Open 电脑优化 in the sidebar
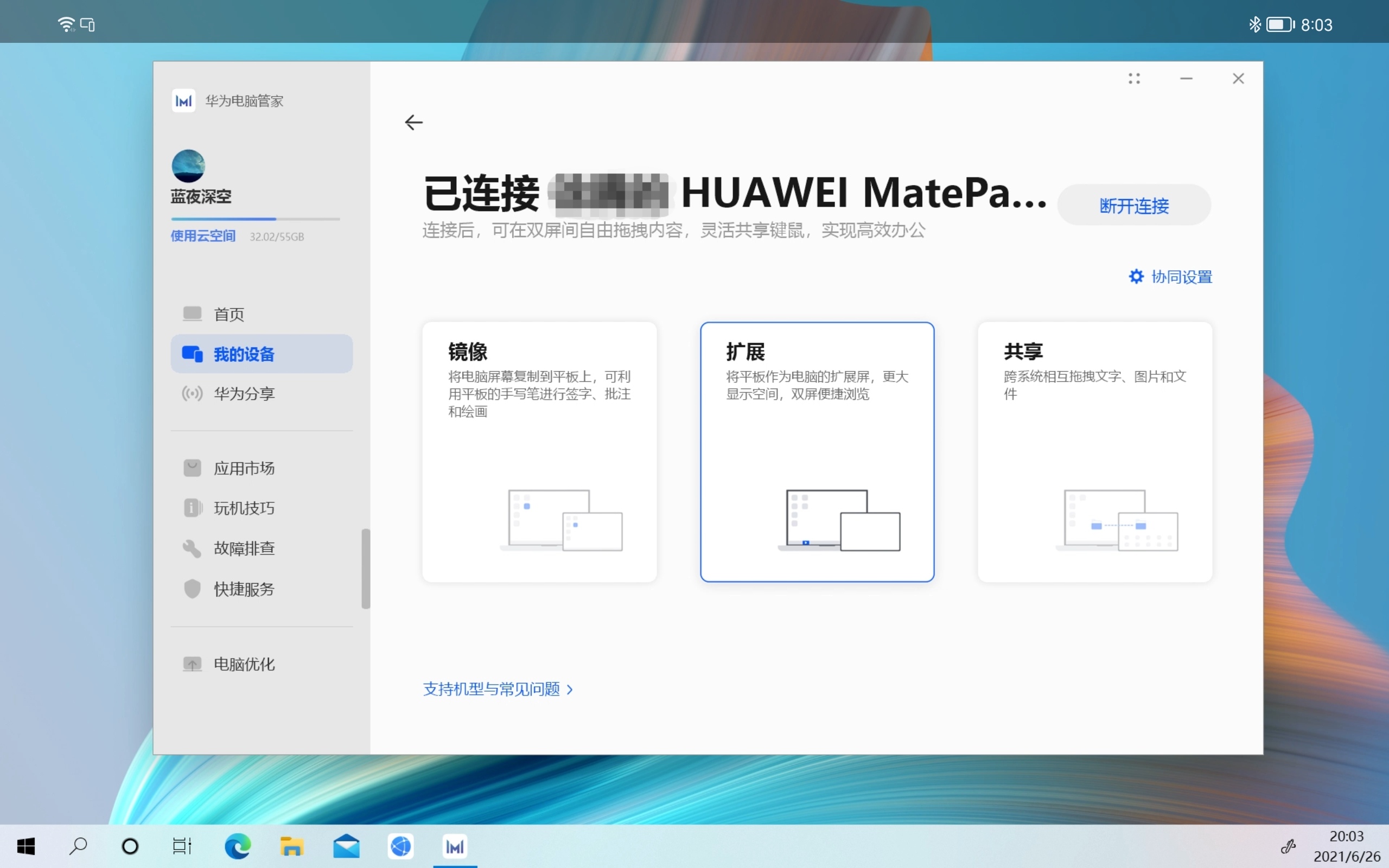Screen dimensions: 1389x868 tap(261, 664)
